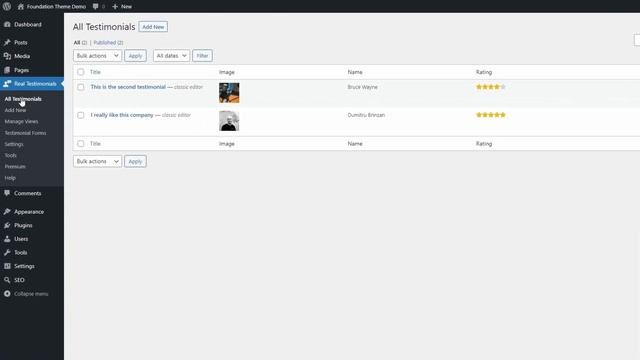
Task: Click the plus New icon in admin bar
Action: coord(115,7)
